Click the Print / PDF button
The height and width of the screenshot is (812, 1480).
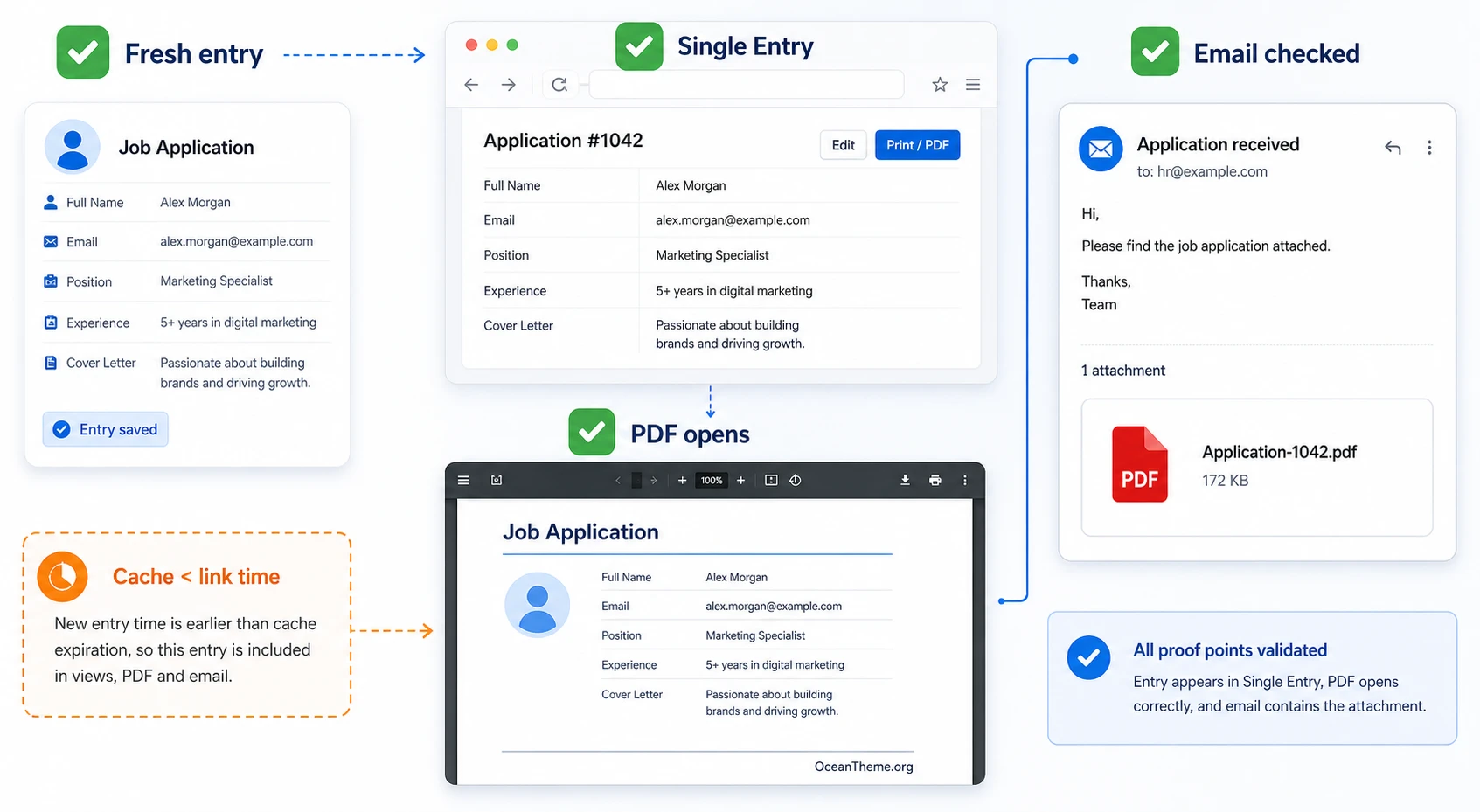click(x=917, y=145)
